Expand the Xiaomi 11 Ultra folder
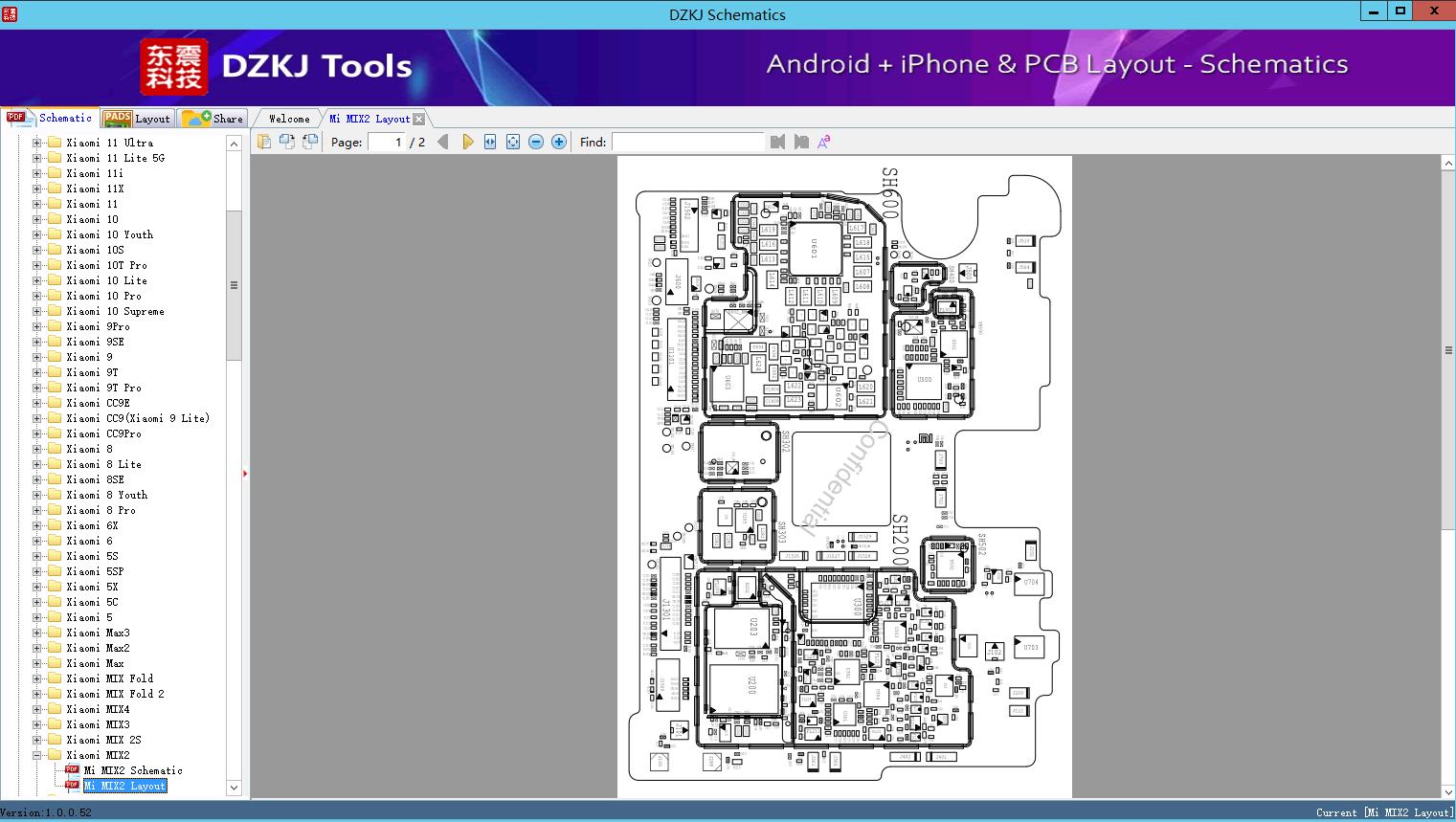The height and width of the screenshot is (822, 1456). pos(37,143)
